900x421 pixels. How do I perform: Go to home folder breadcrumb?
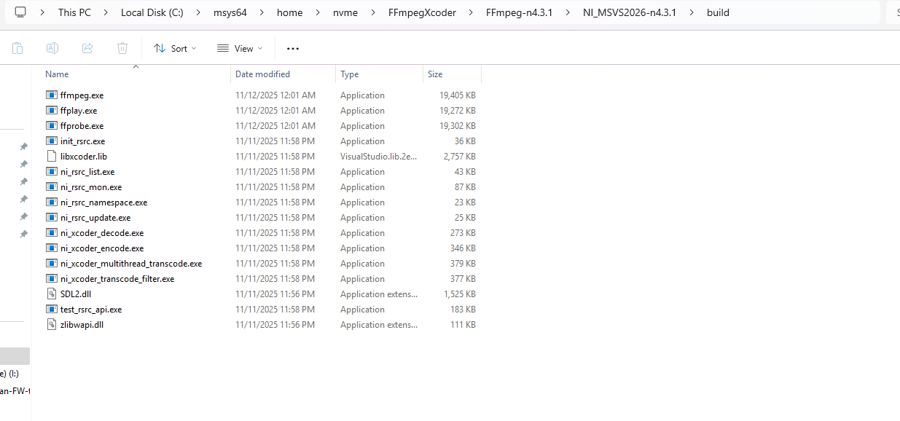point(289,12)
